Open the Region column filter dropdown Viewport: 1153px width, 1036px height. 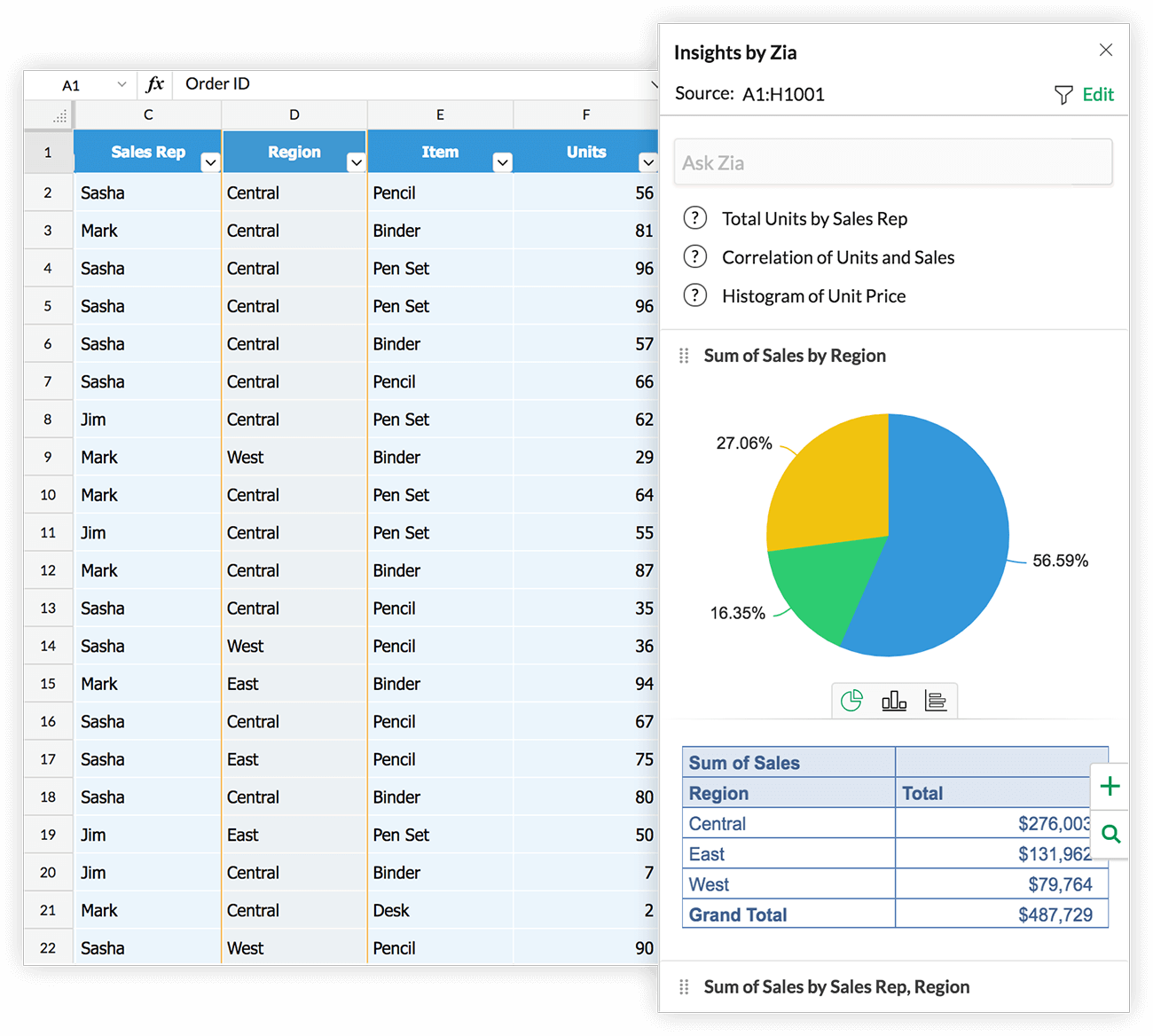coord(357,162)
